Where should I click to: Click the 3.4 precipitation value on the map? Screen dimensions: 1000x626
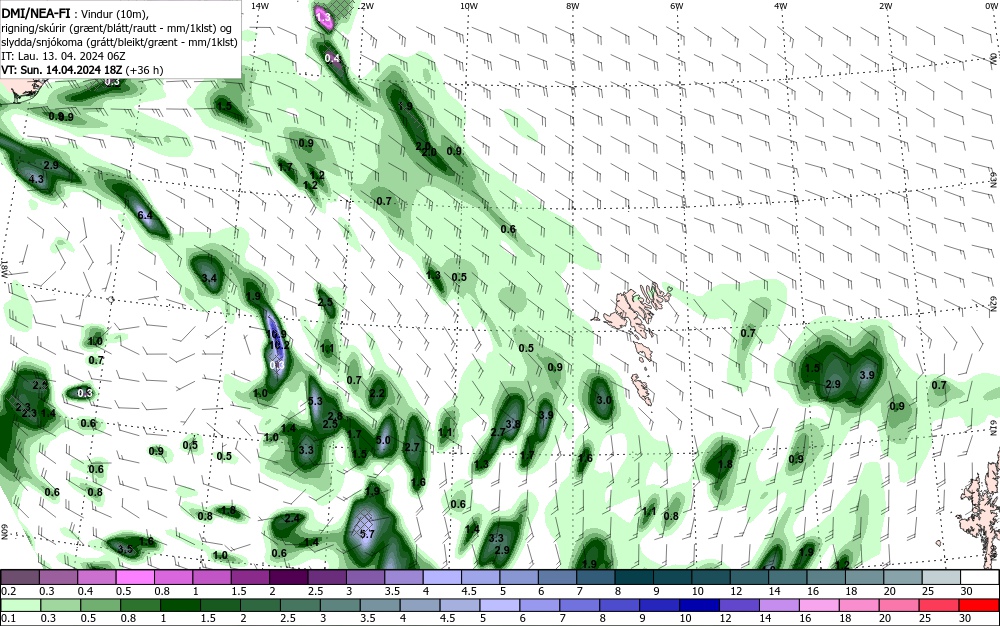tap(209, 278)
